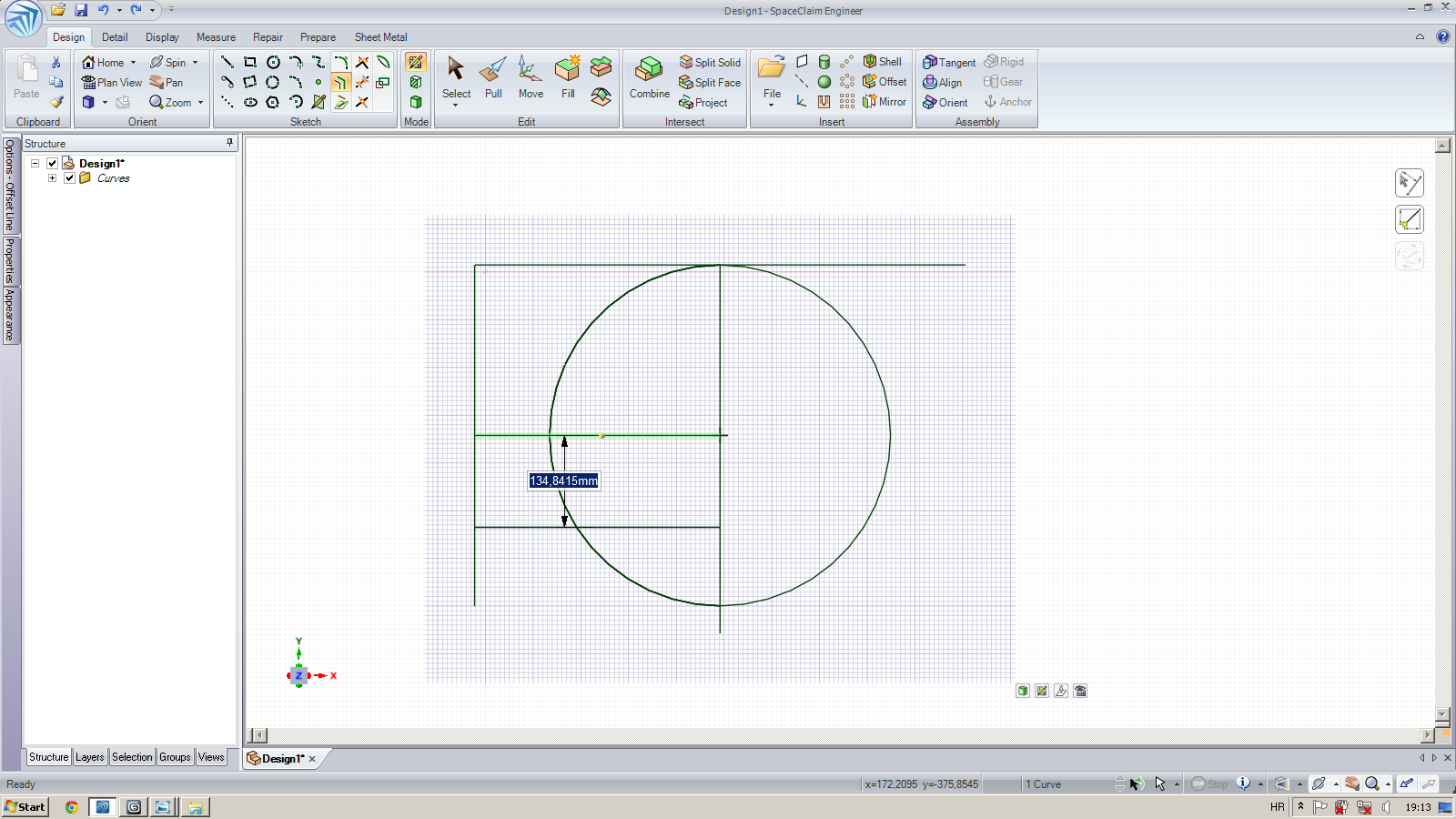This screenshot has width=1456, height=819.
Task: Click the Pan orient tool
Action: pyautogui.click(x=167, y=82)
